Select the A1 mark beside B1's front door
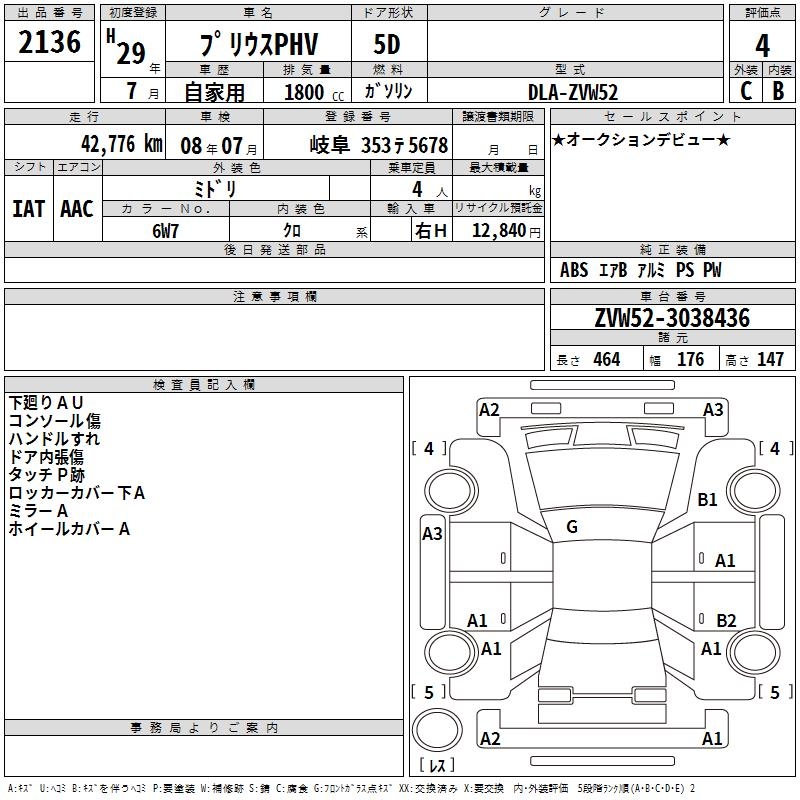Image resolution: width=800 pixels, height=800 pixels. tap(725, 561)
